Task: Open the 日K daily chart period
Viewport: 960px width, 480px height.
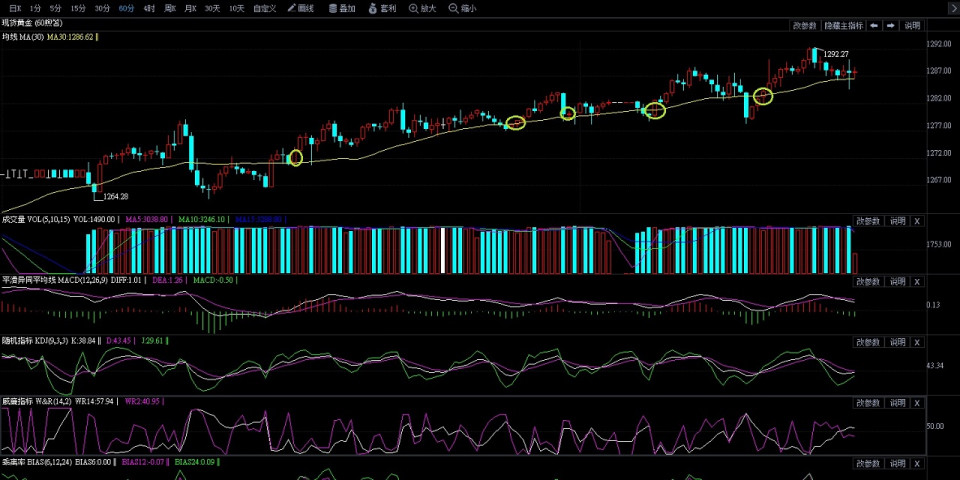Action: (x=16, y=8)
